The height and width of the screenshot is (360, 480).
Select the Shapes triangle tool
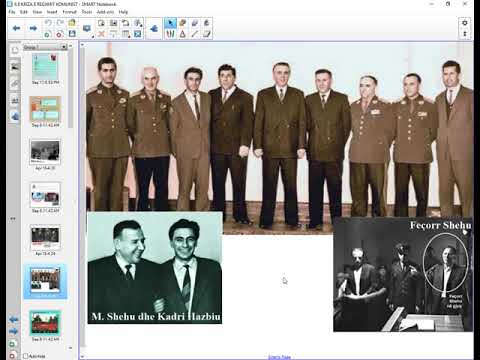click(x=183, y=34)
